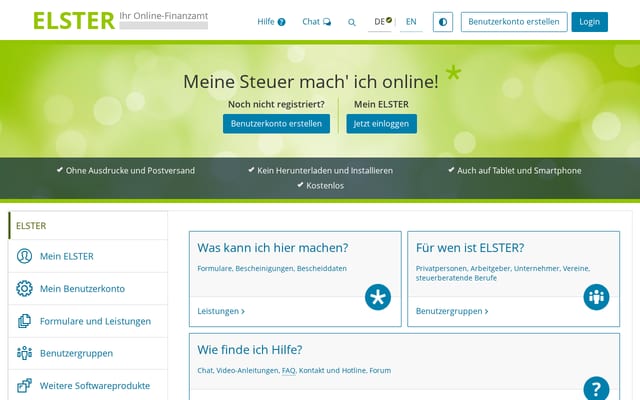640x400 pixels.
Task: Open Benutzergruppen in the sidebar
Action: tap(88, 353)
